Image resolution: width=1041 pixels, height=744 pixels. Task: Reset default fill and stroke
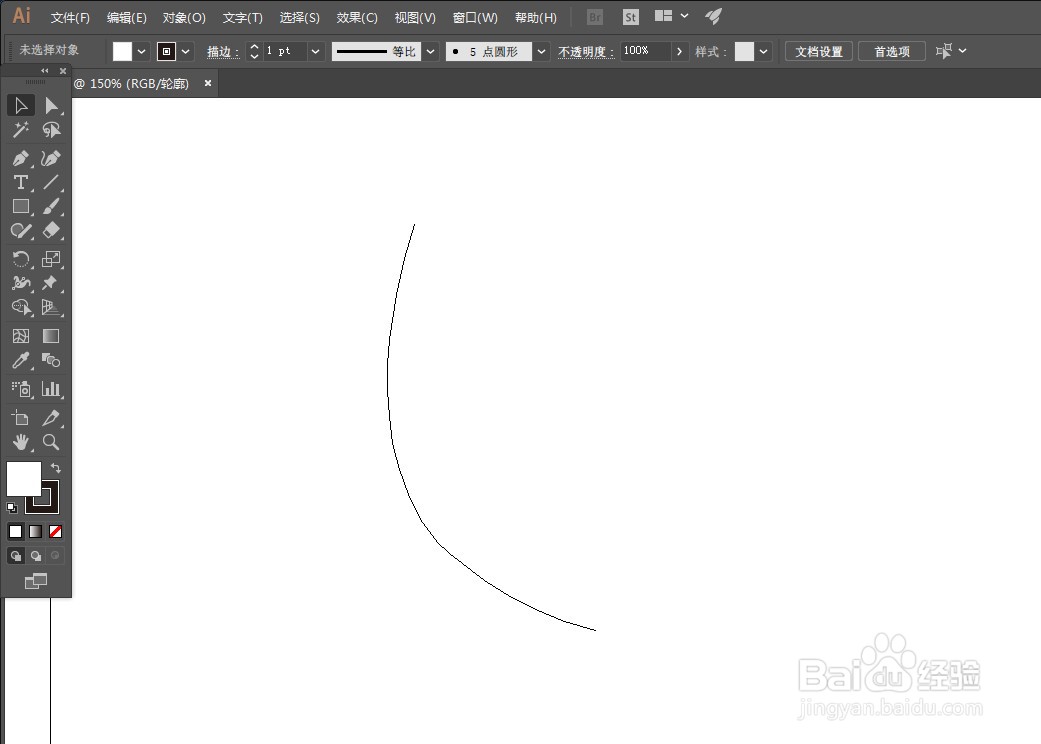pyautogui.click(x=12, y=508)
